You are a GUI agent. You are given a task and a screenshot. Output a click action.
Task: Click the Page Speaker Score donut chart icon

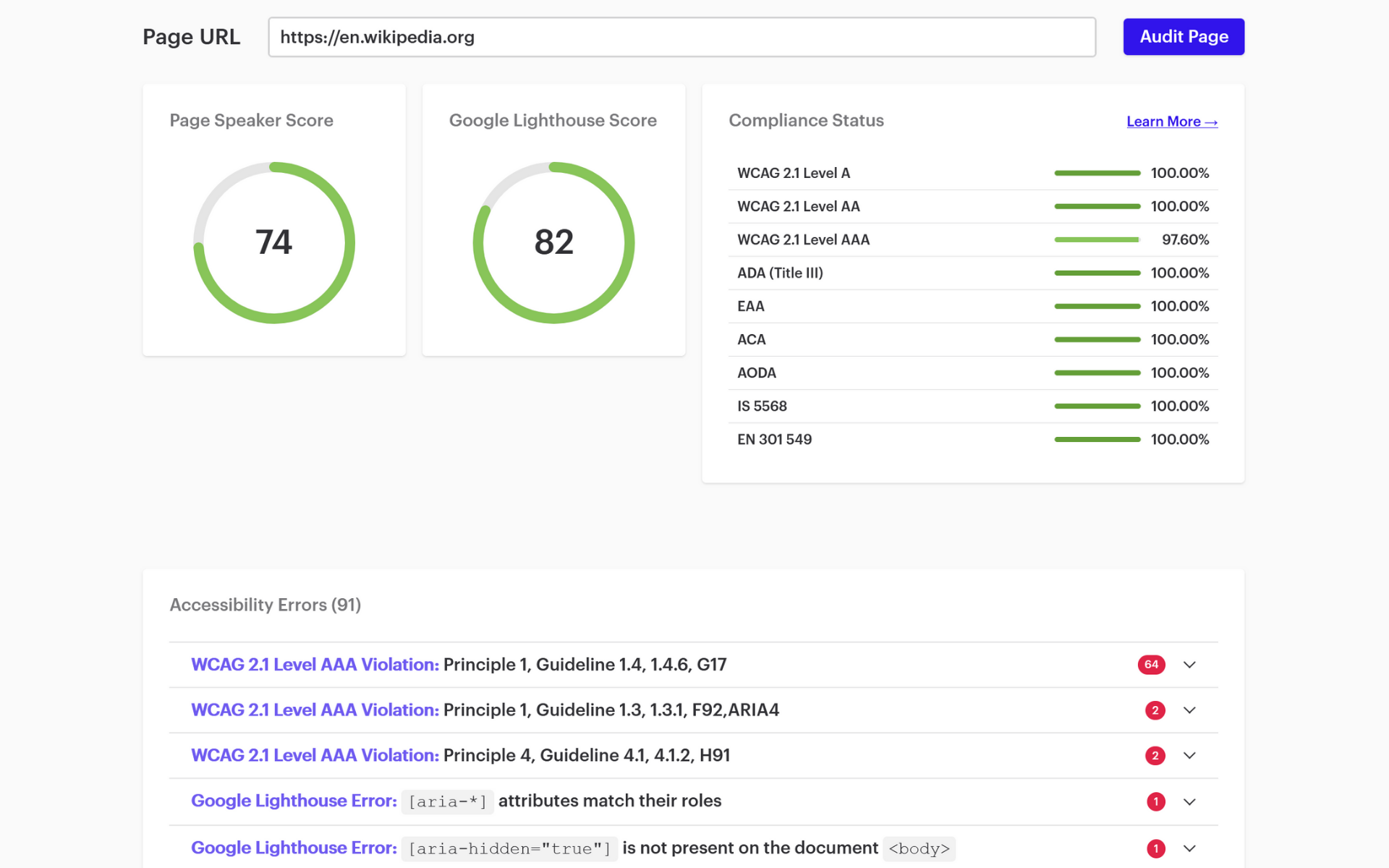click(x=273, y=240)
